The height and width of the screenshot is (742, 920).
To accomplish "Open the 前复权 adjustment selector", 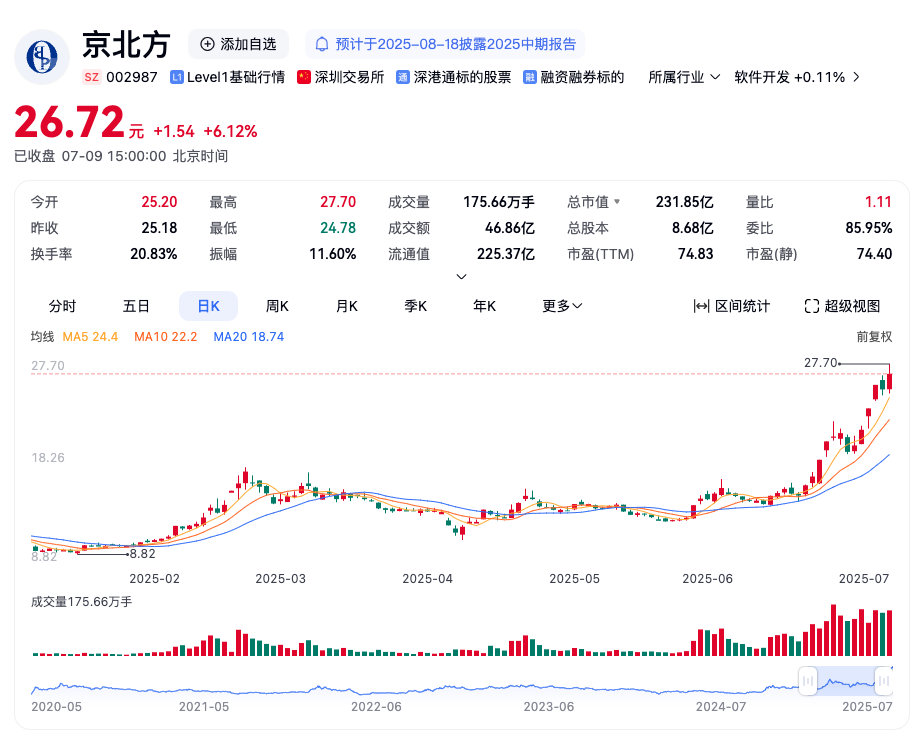I will (x=874, y=336).
